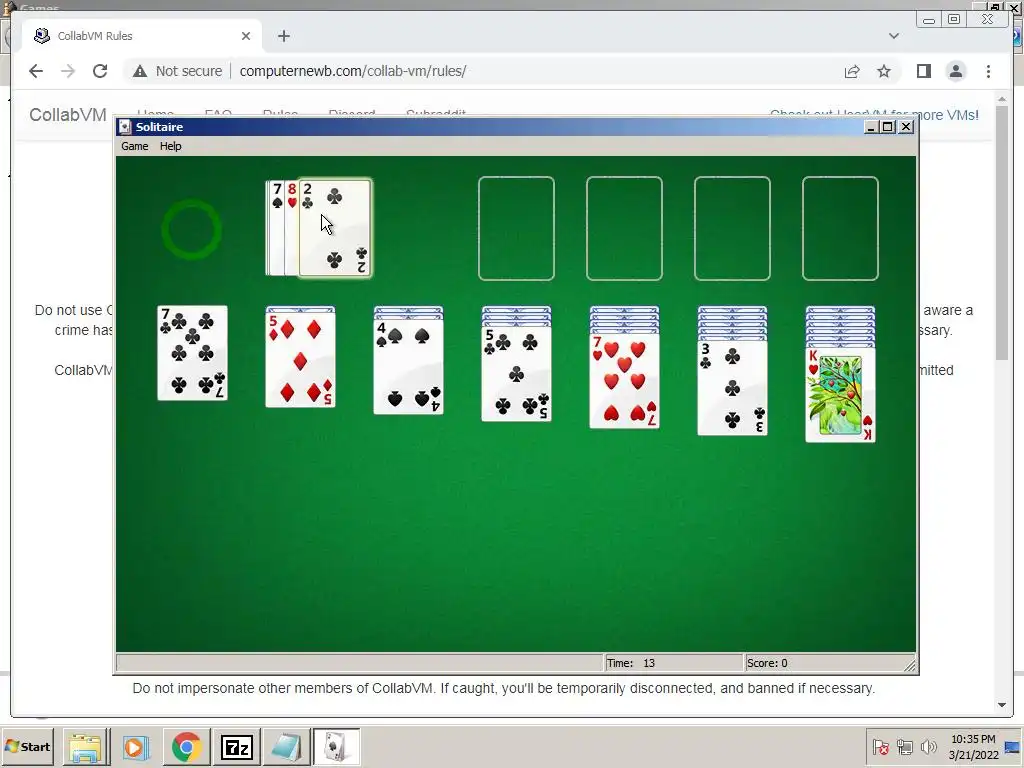This screenshot has width=1024, height=768.
Task: Select the CollabVM Rules tab
Action: pos(142,36)
